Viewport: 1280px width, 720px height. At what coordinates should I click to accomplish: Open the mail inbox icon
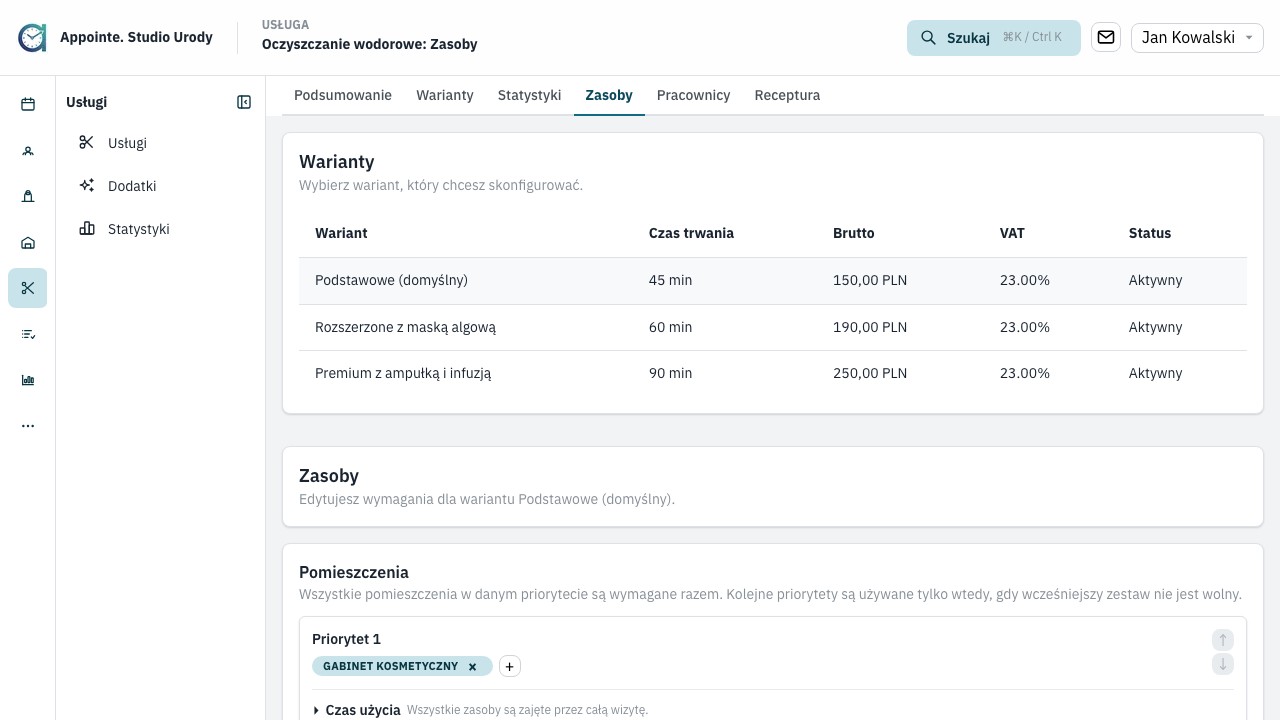click(x=1106, y=37)
